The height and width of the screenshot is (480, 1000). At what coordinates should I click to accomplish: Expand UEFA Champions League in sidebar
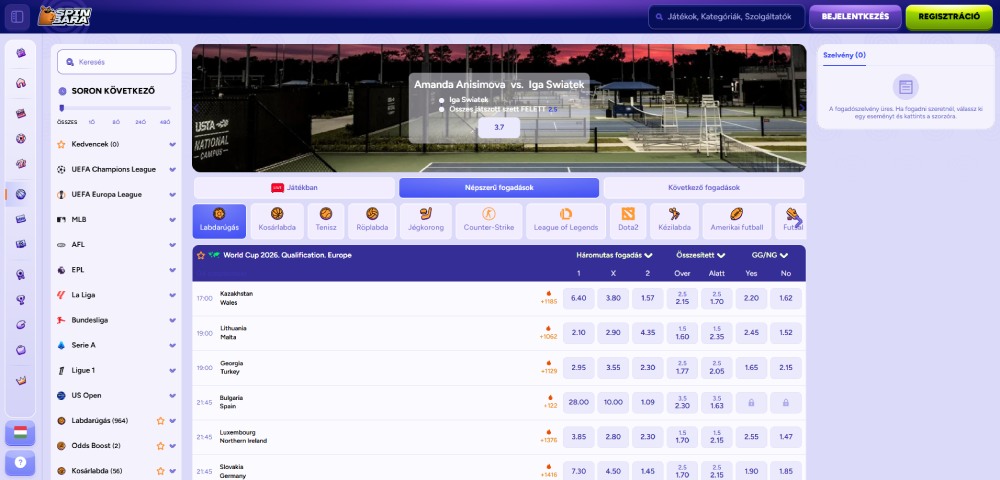(x=172, y=169)
